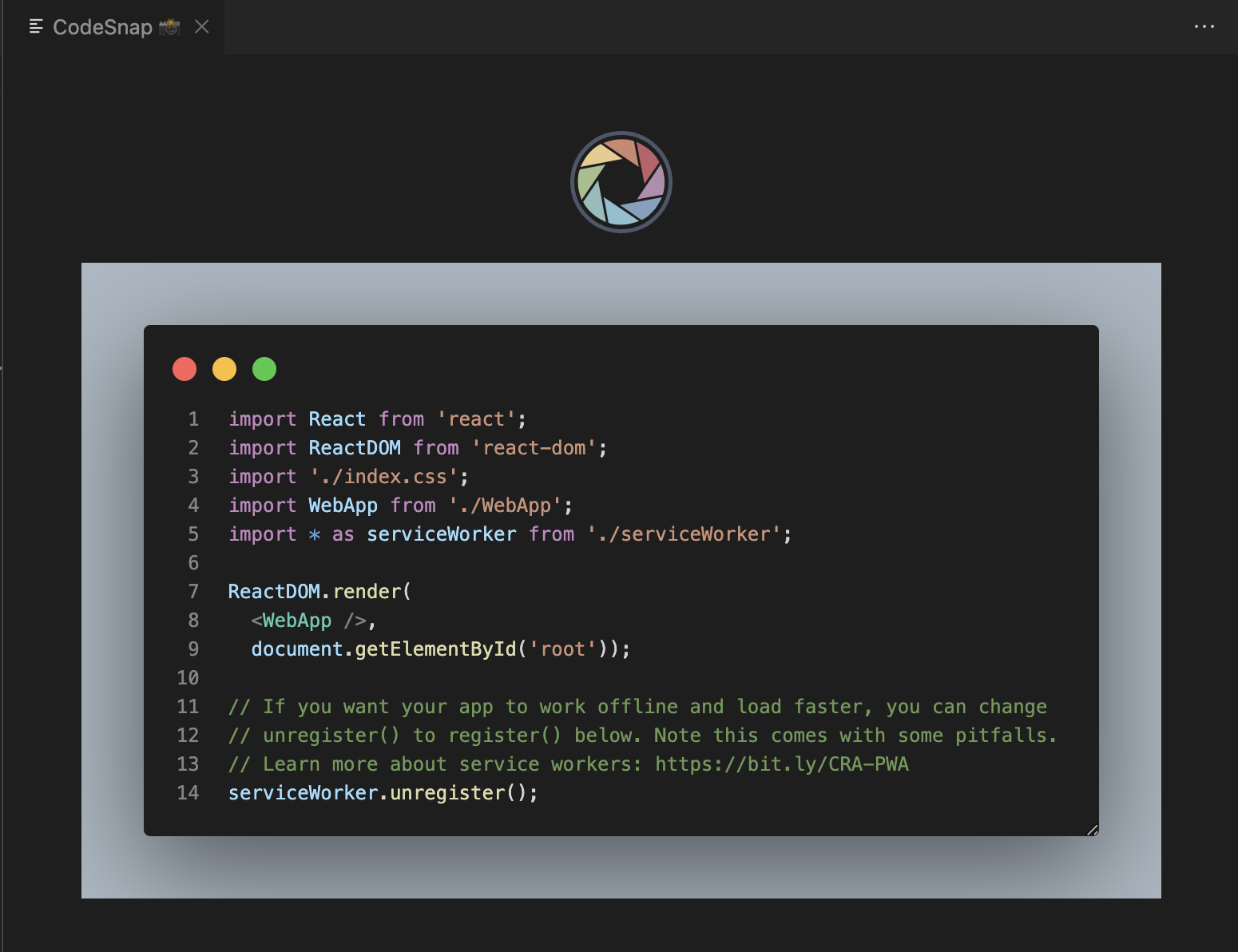Click 'React' identifier on line 1
Screen dimensions: 1238x952
(337, 419)
